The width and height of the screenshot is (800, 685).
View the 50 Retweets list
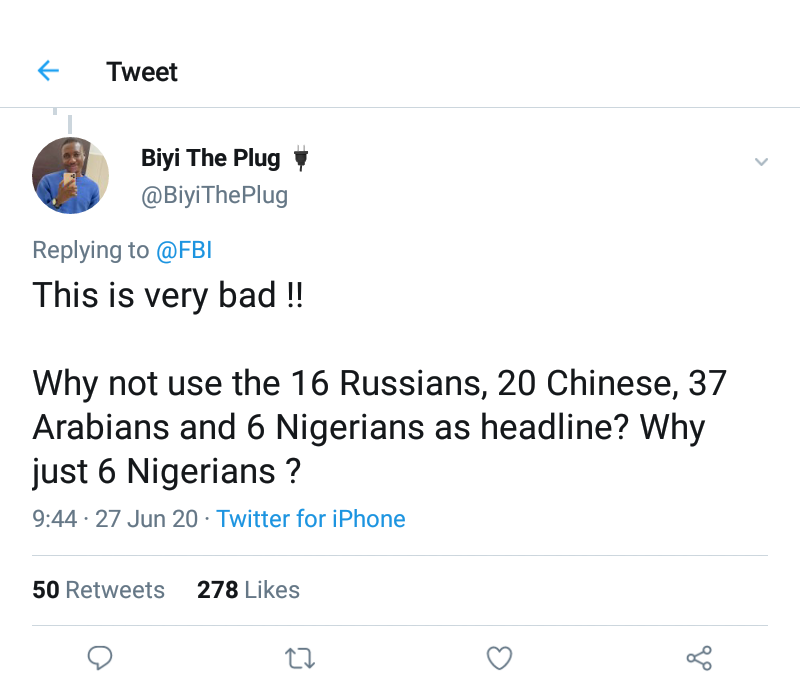tap(98, 590)
